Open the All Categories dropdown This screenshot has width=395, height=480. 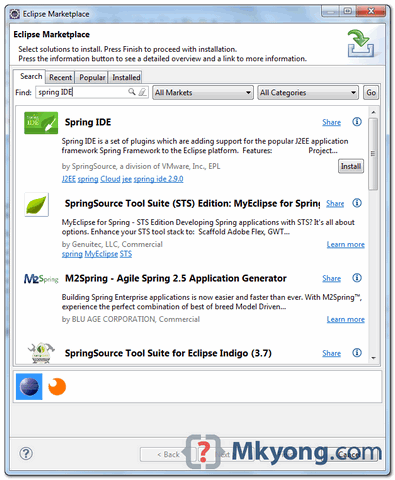(x=308, y=93)
